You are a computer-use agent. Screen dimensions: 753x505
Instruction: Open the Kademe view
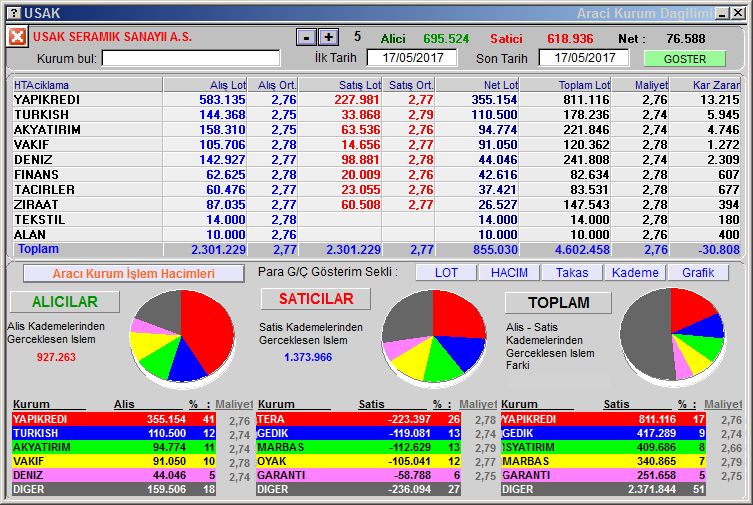[635, 273]
